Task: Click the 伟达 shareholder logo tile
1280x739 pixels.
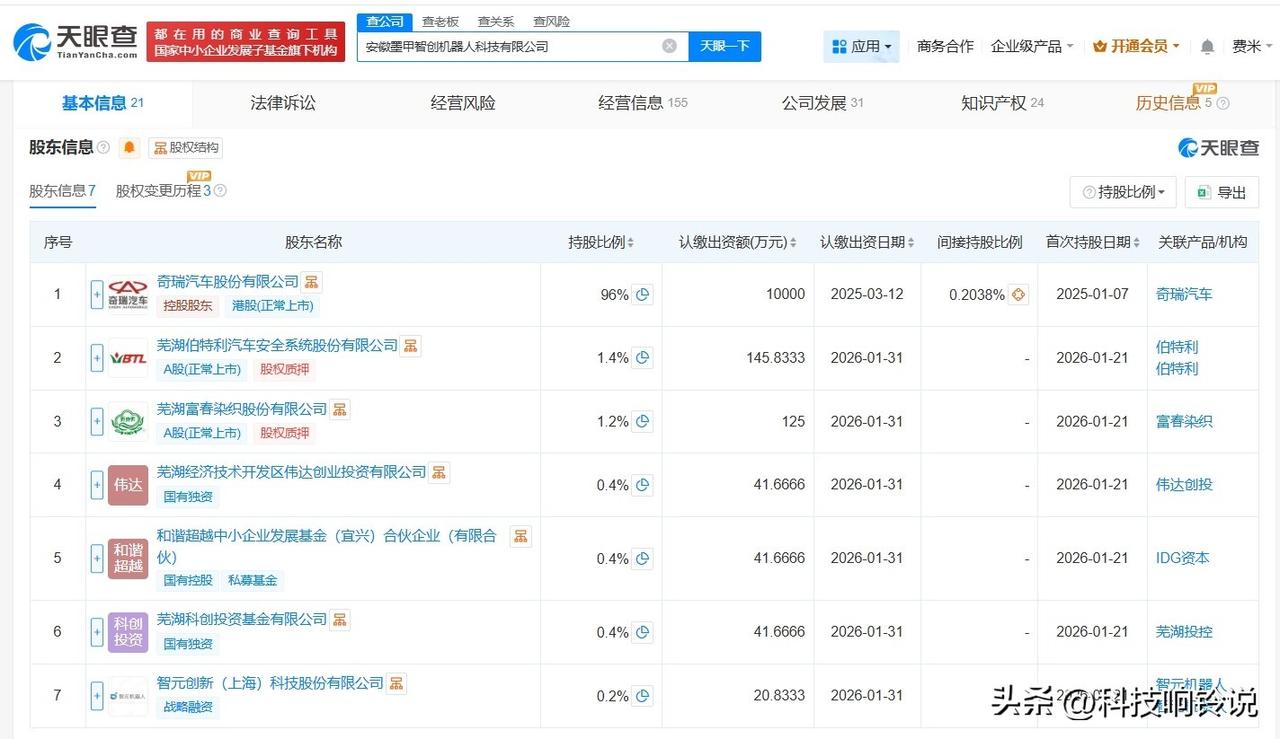Action: click(x=128, y=485)
